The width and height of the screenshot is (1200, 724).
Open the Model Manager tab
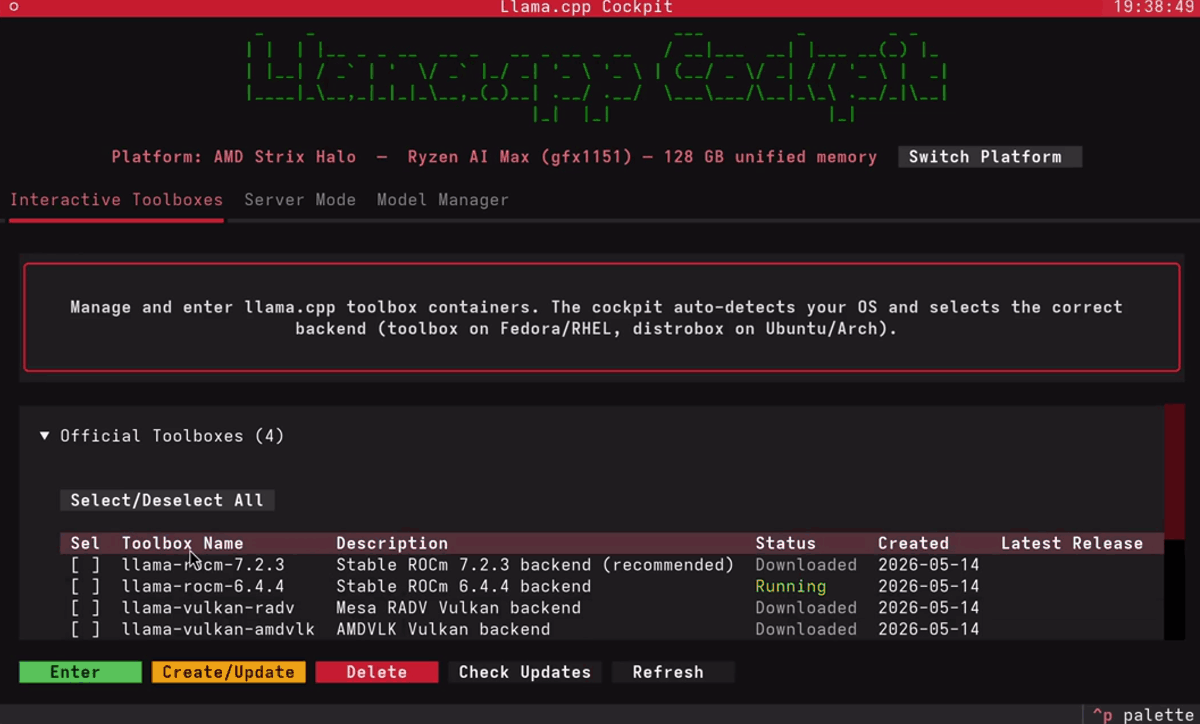pos(443,200)
